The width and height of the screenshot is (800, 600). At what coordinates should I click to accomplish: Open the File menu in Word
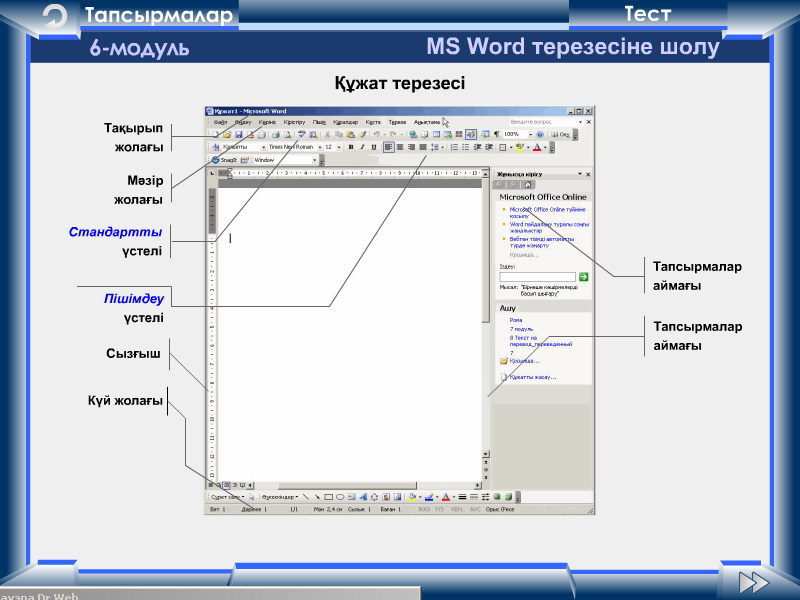coord(220,122)
